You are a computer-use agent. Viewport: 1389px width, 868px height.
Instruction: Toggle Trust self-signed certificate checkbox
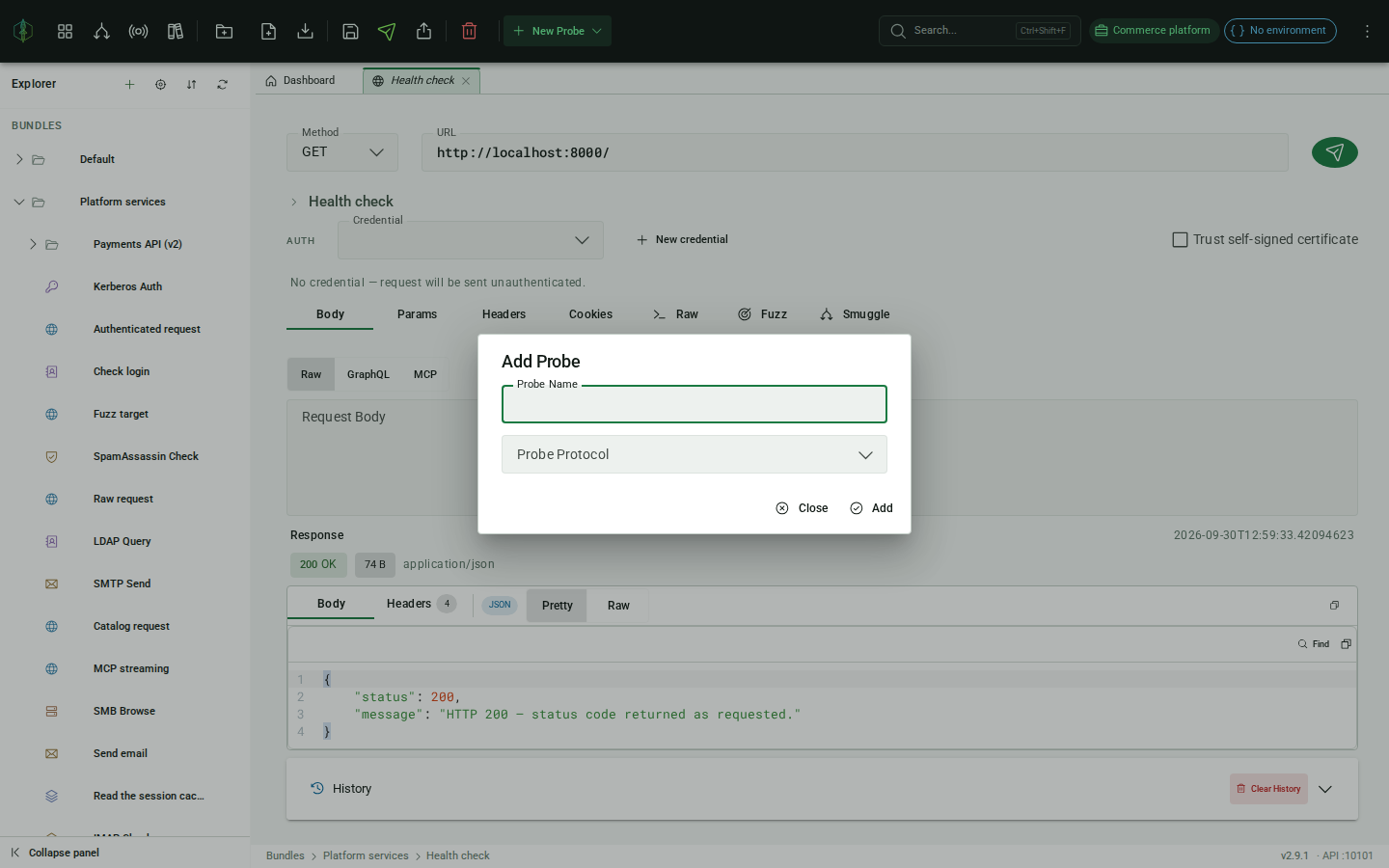(1180, 239)
